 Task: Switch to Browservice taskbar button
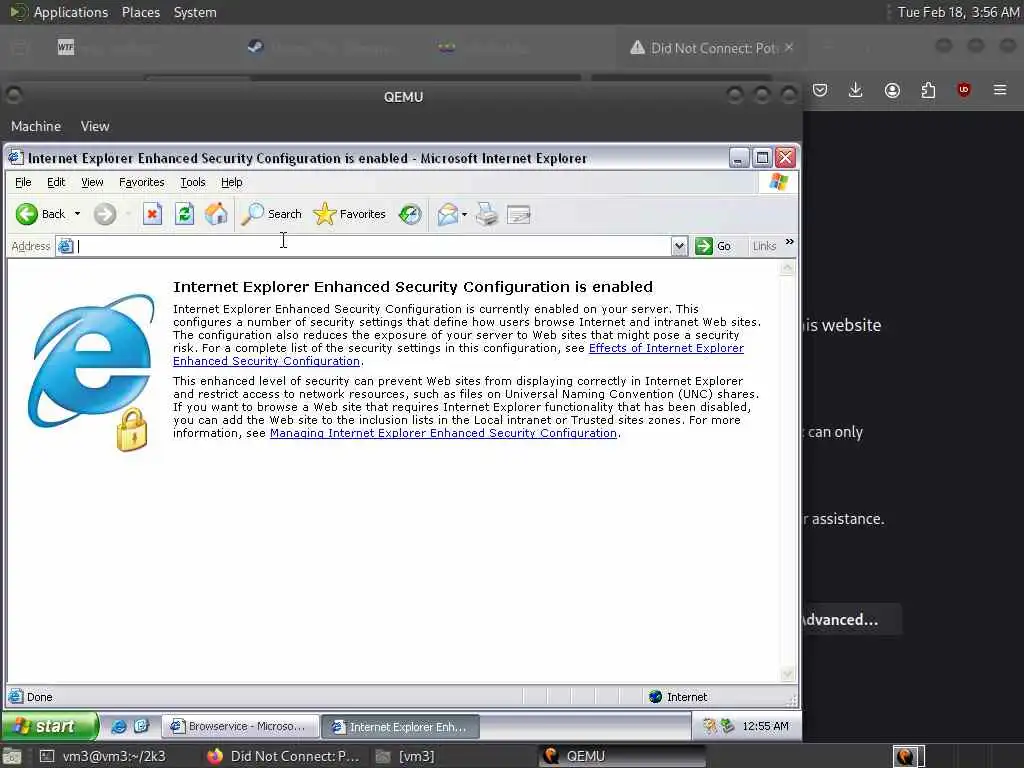coord(240,726)
